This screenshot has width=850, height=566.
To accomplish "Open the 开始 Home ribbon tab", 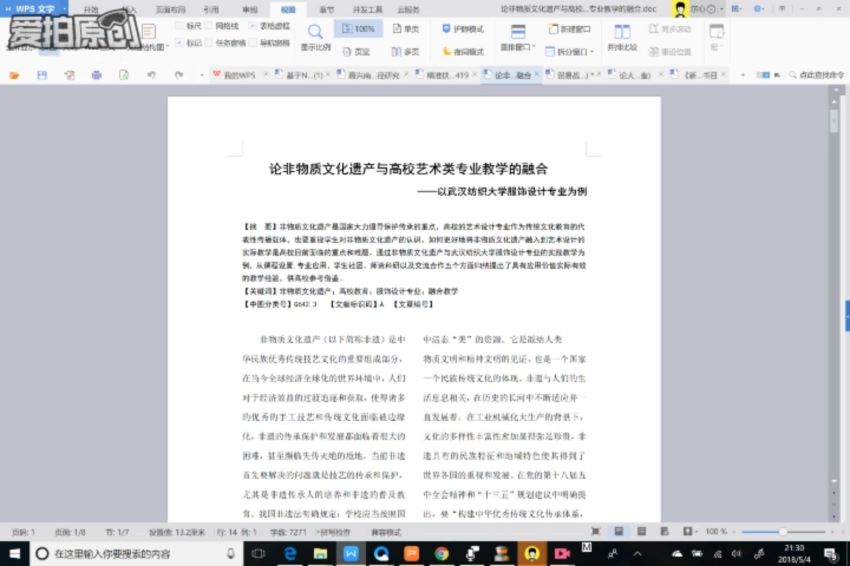I will coord(91,9).
